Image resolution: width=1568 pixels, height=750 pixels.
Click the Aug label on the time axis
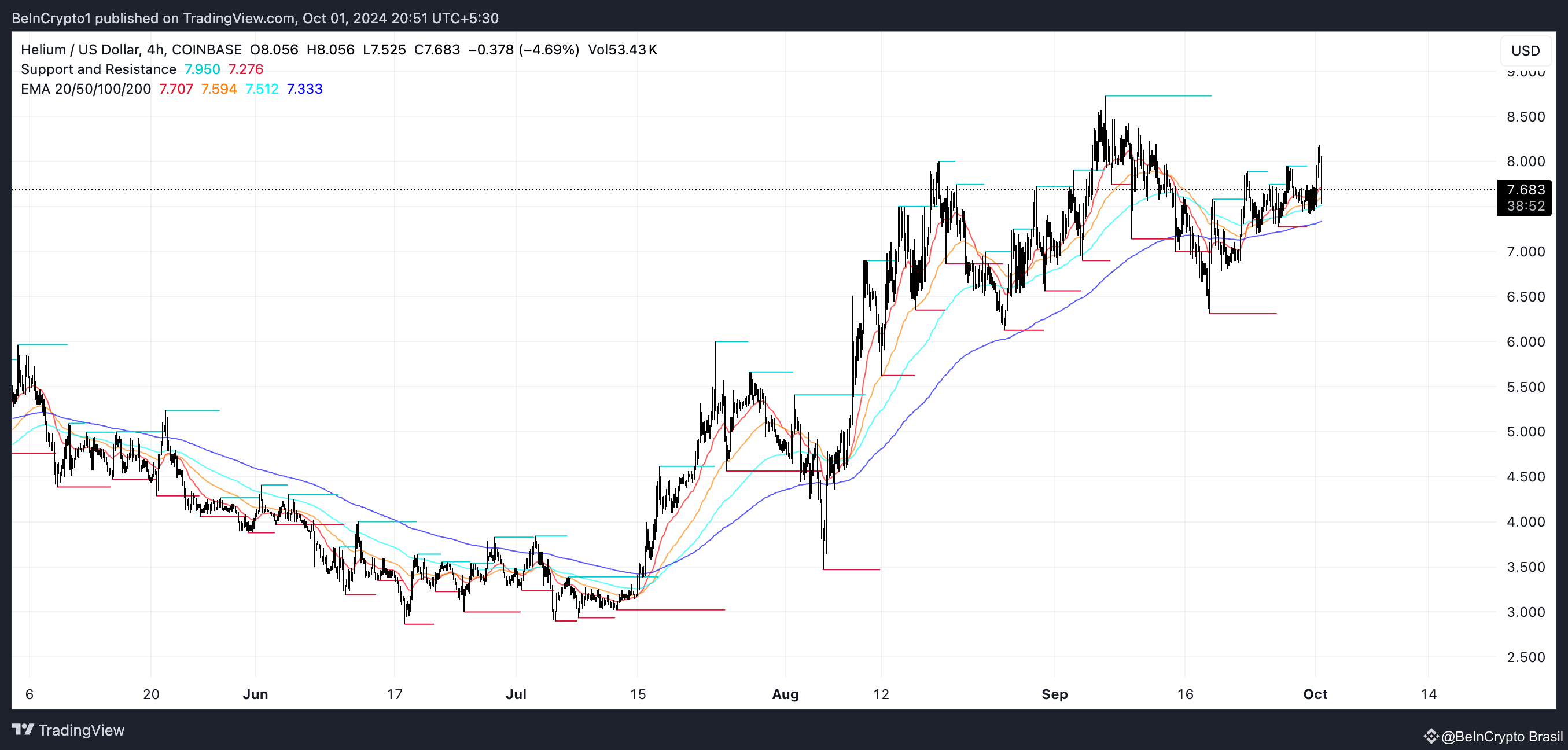(785, 694)
